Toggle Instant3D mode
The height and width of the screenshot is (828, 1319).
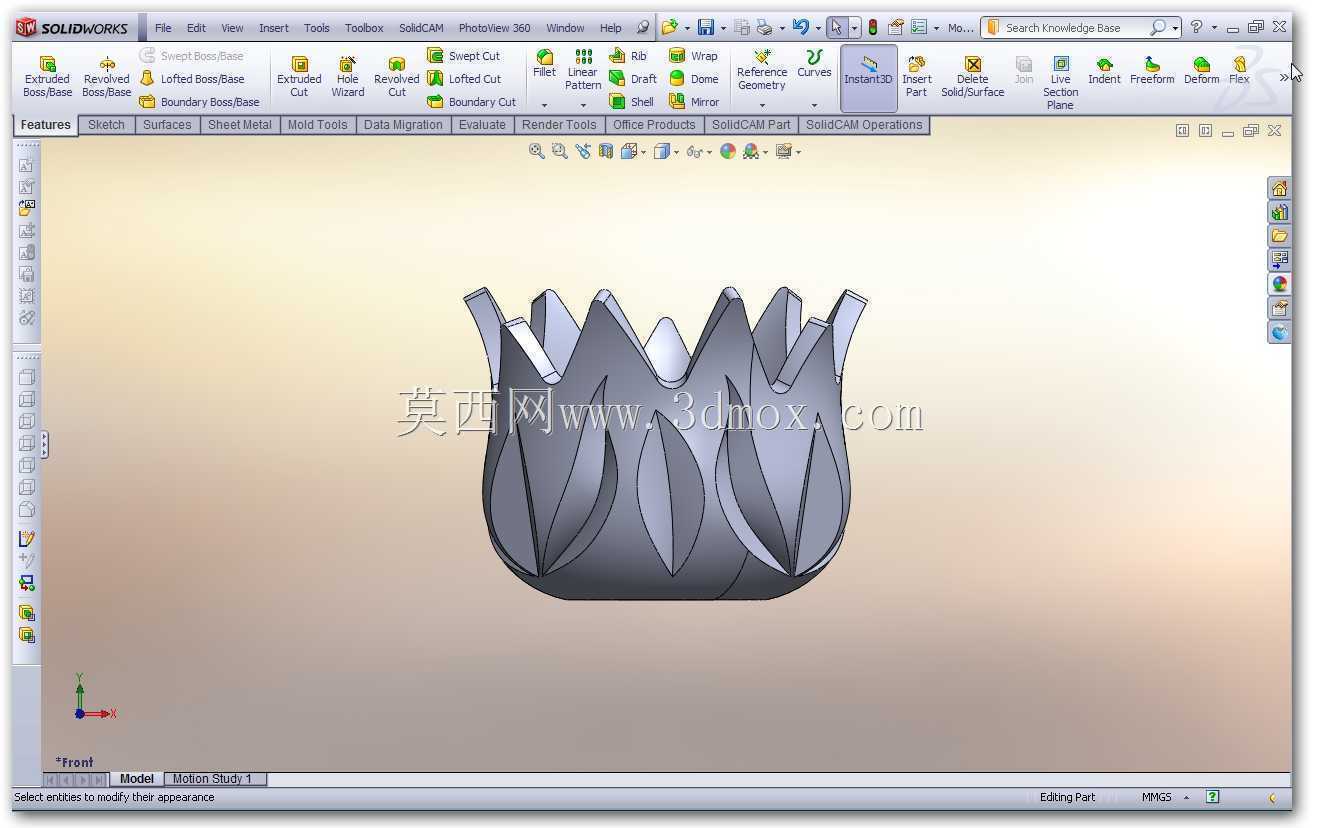coord(868,77)
